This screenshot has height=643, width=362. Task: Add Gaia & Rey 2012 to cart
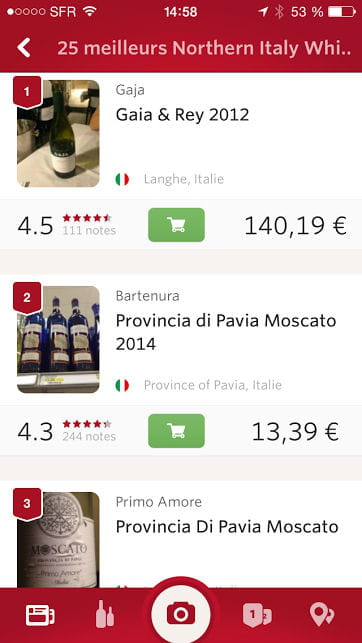click(176, 225)
